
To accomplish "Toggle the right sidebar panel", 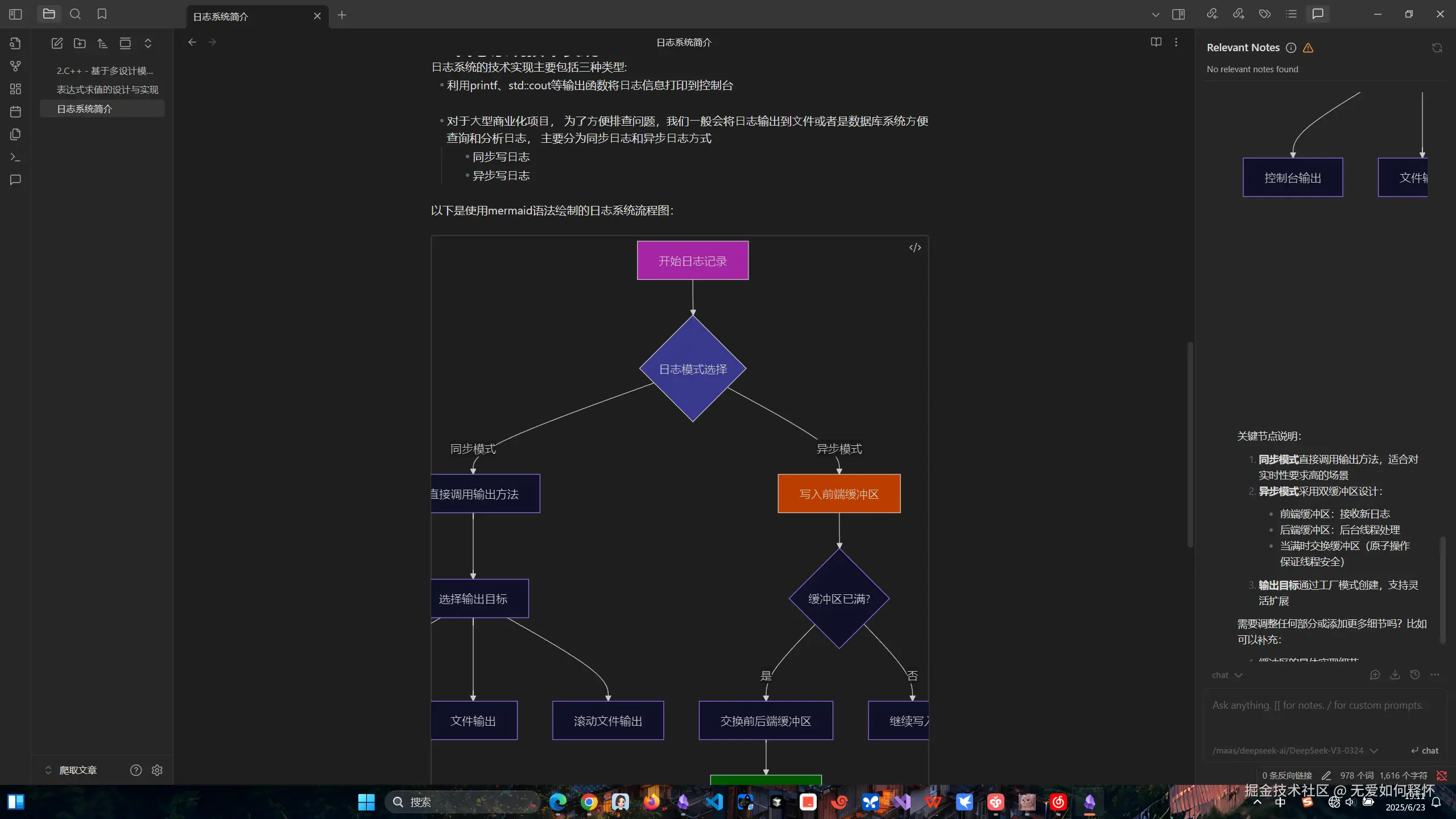I will pyautogui.click(x=1178, y=14).
